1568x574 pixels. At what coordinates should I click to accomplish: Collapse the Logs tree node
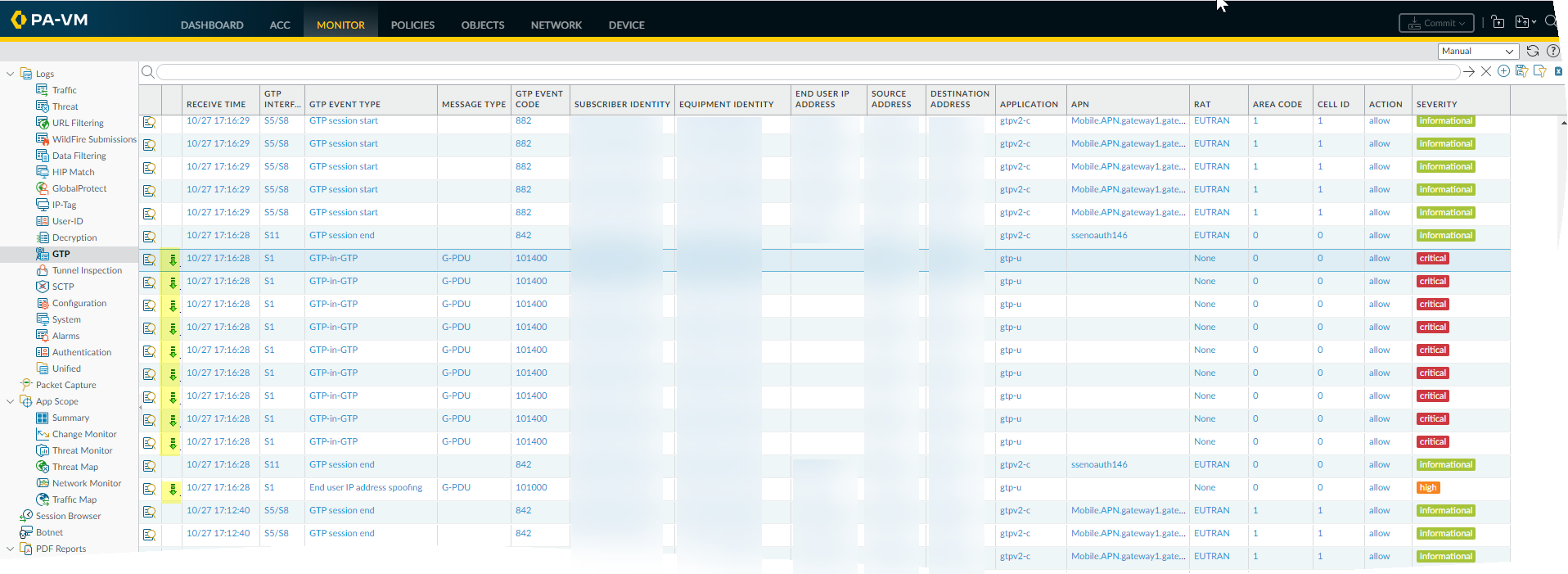11,74
